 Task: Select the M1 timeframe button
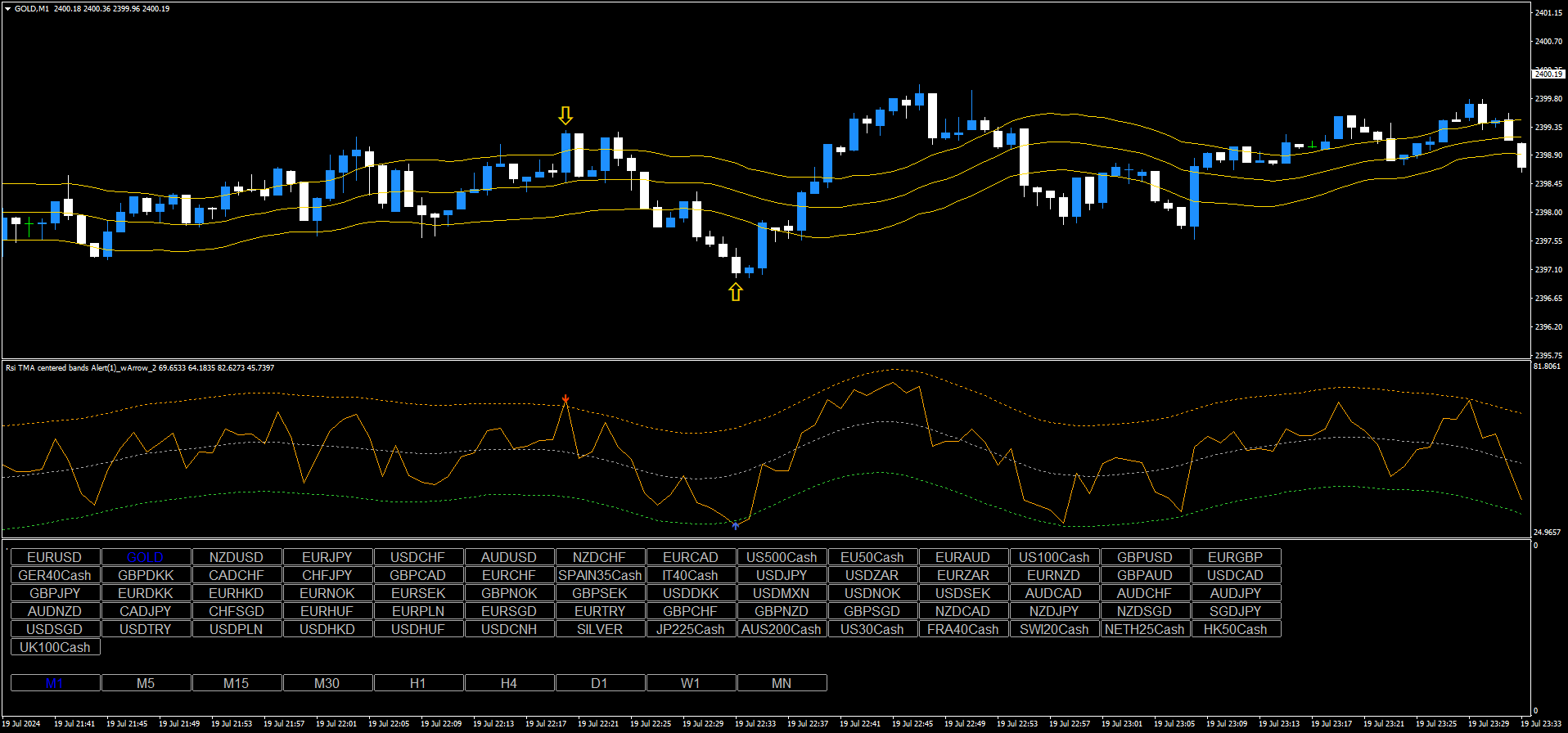pos(55,683)
